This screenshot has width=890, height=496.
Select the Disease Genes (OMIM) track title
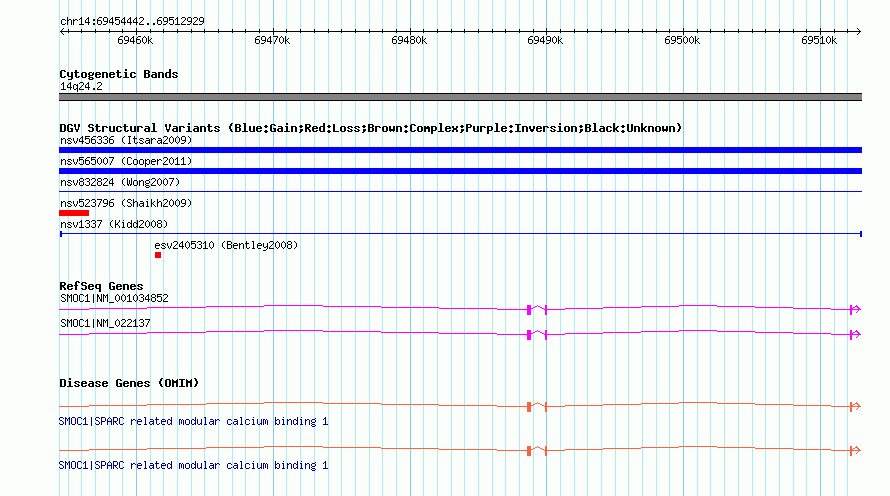[129, 383]
